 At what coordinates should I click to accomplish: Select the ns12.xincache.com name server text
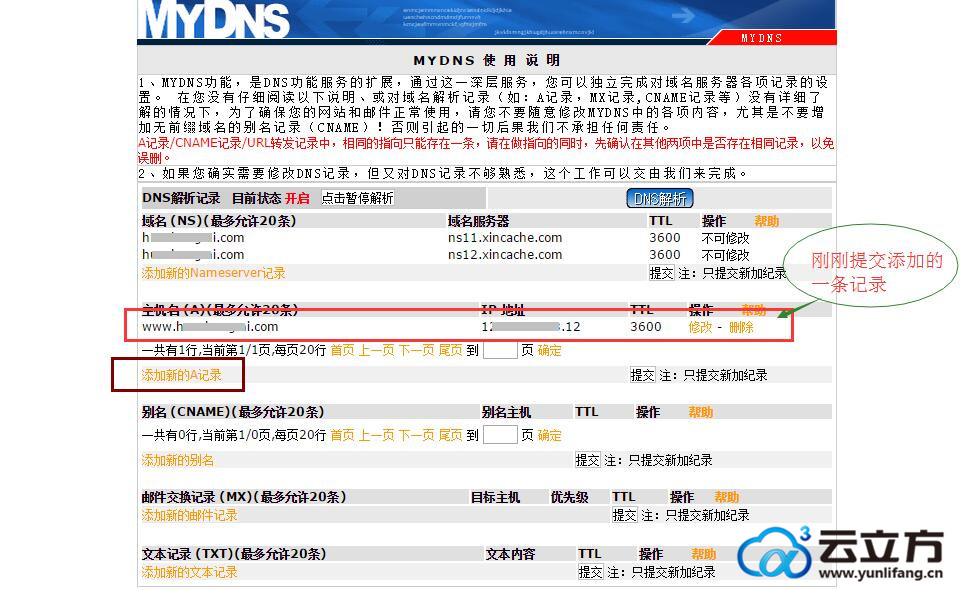[x=504, y=255]
